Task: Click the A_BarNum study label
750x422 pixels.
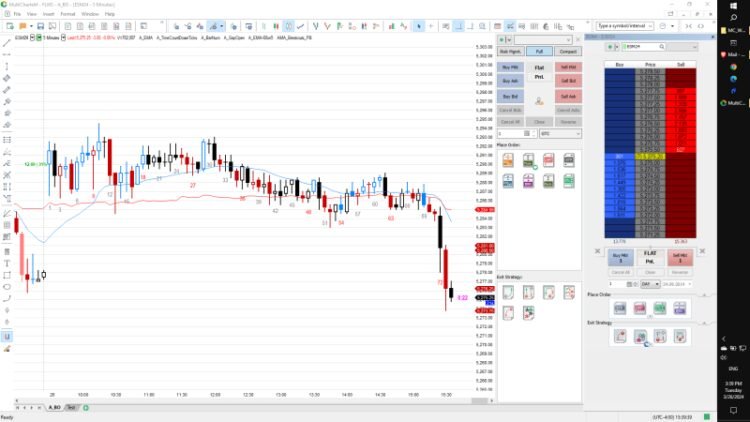Action: [x=210, y=37]
